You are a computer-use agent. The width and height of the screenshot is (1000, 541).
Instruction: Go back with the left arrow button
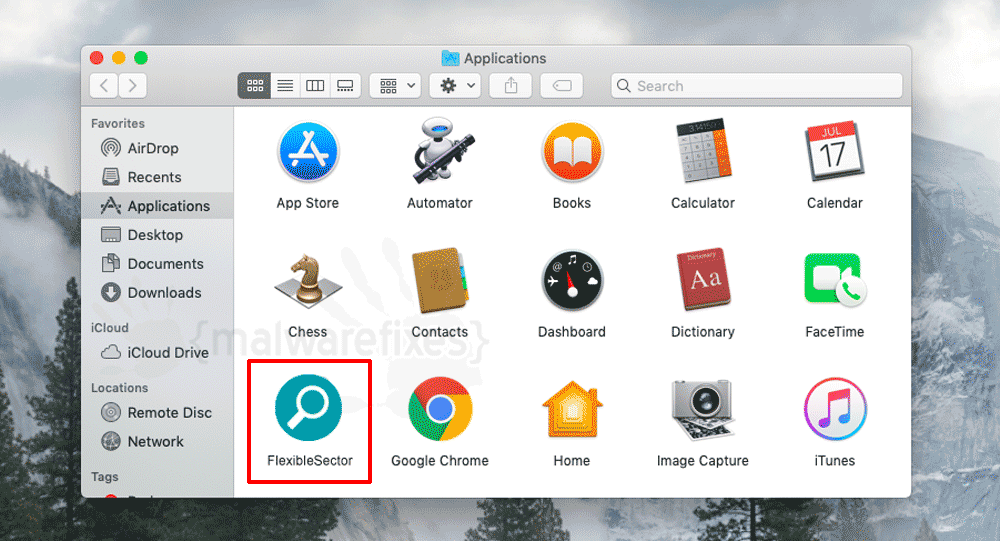104,85
